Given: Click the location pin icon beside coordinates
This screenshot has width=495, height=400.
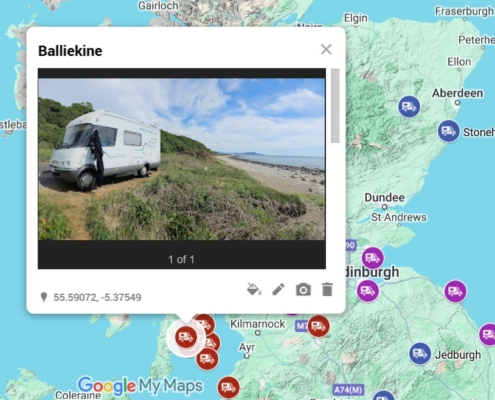Looking at the screenshot, I should pyautogui.click(x=44, y=297).
